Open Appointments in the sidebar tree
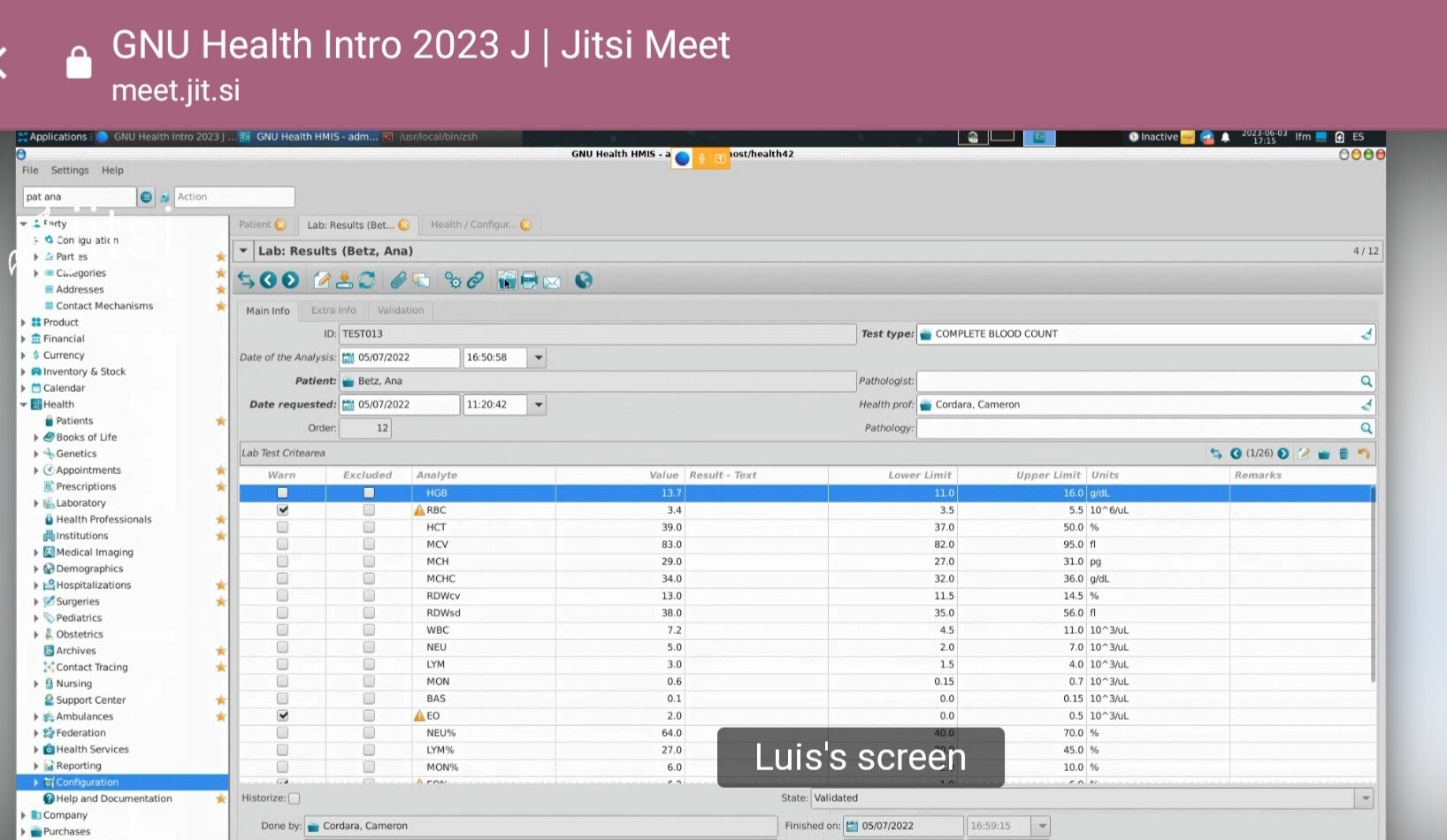Screen dimensions: 1447x840 (88, 470)
